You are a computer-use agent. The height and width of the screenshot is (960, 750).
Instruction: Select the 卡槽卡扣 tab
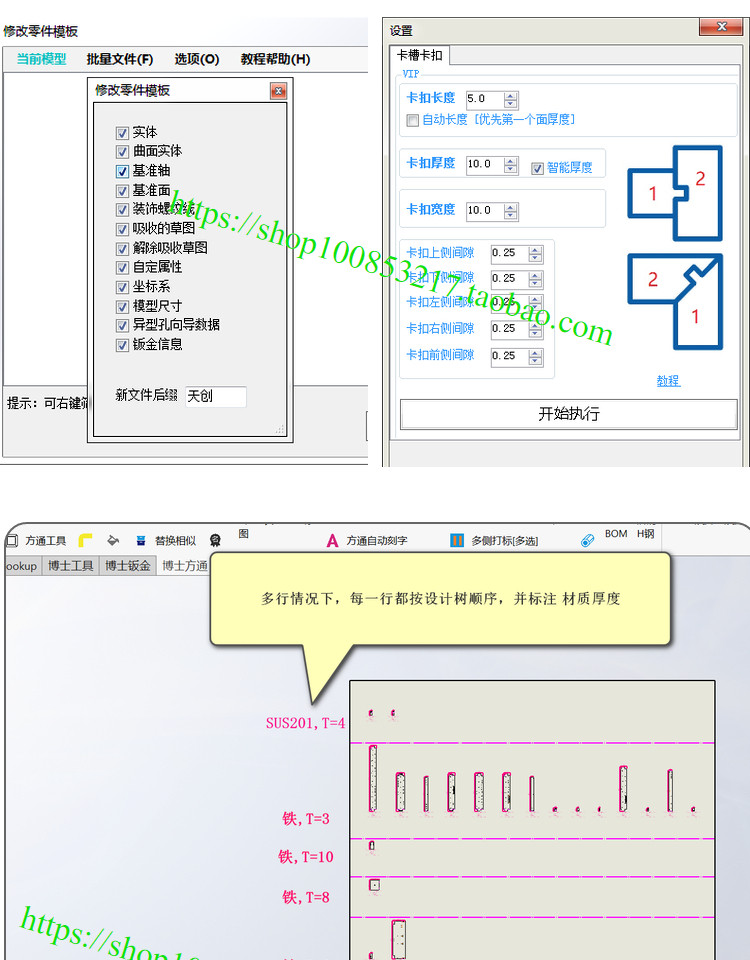pos(419,55)
